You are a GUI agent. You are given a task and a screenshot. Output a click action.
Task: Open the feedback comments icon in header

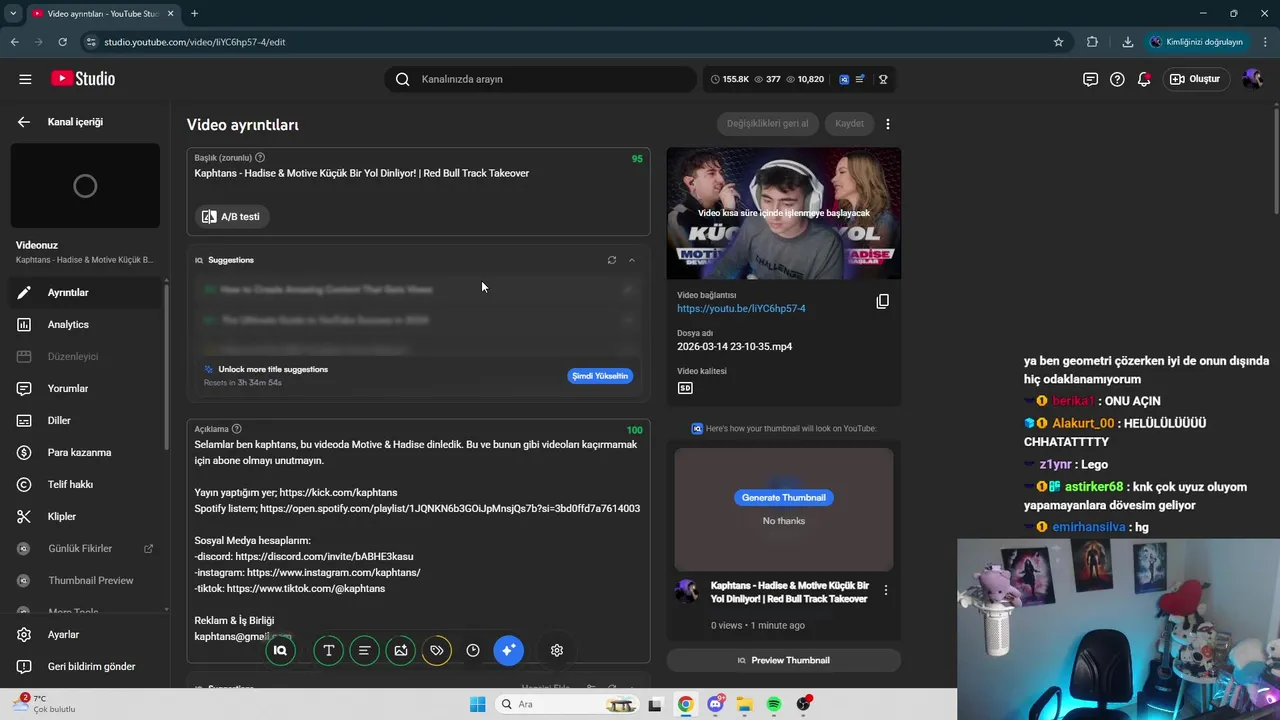pos(1090,79)
